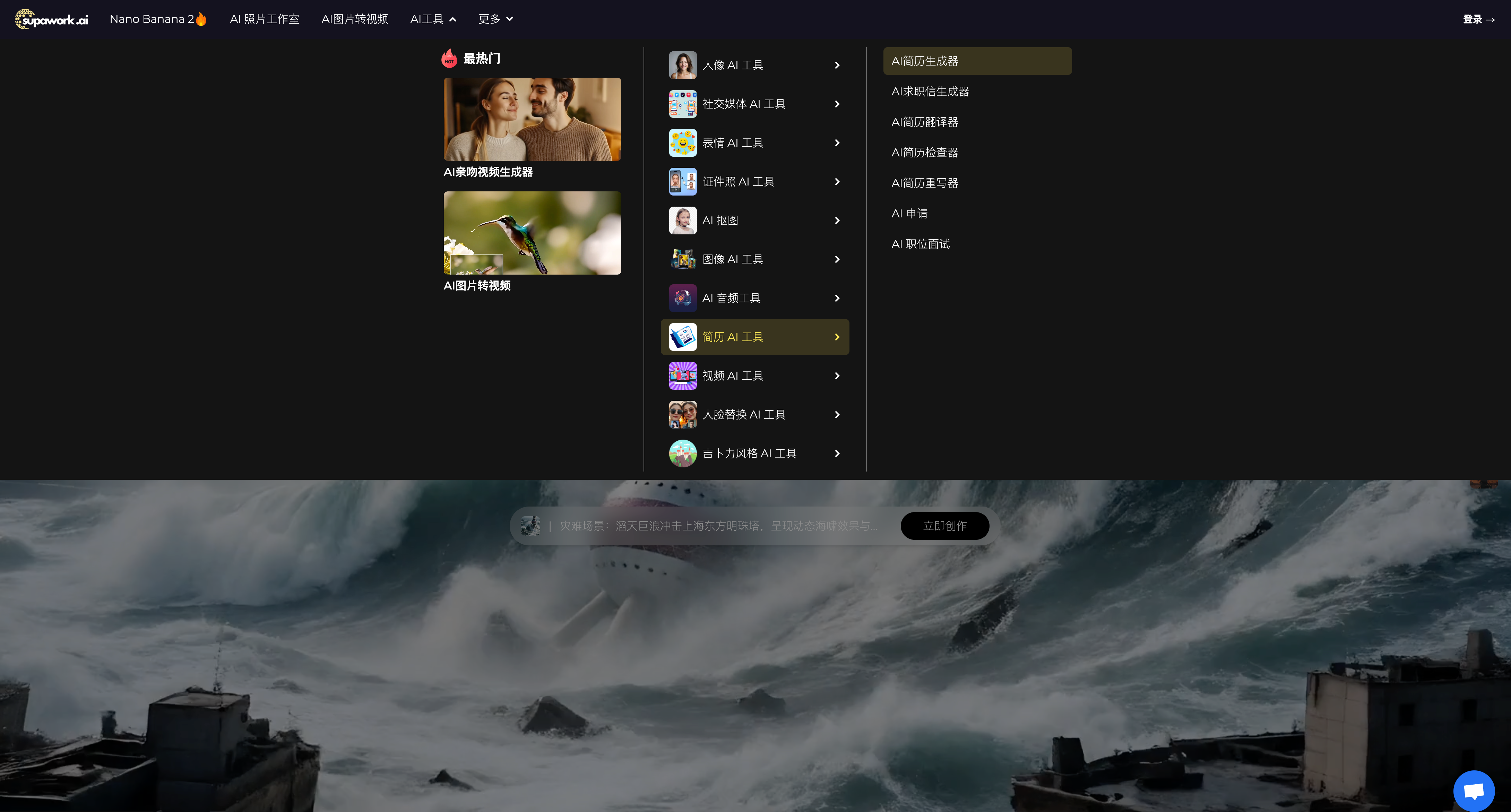
Task: Click the 登录 login link
Action: pos(1478,19)
